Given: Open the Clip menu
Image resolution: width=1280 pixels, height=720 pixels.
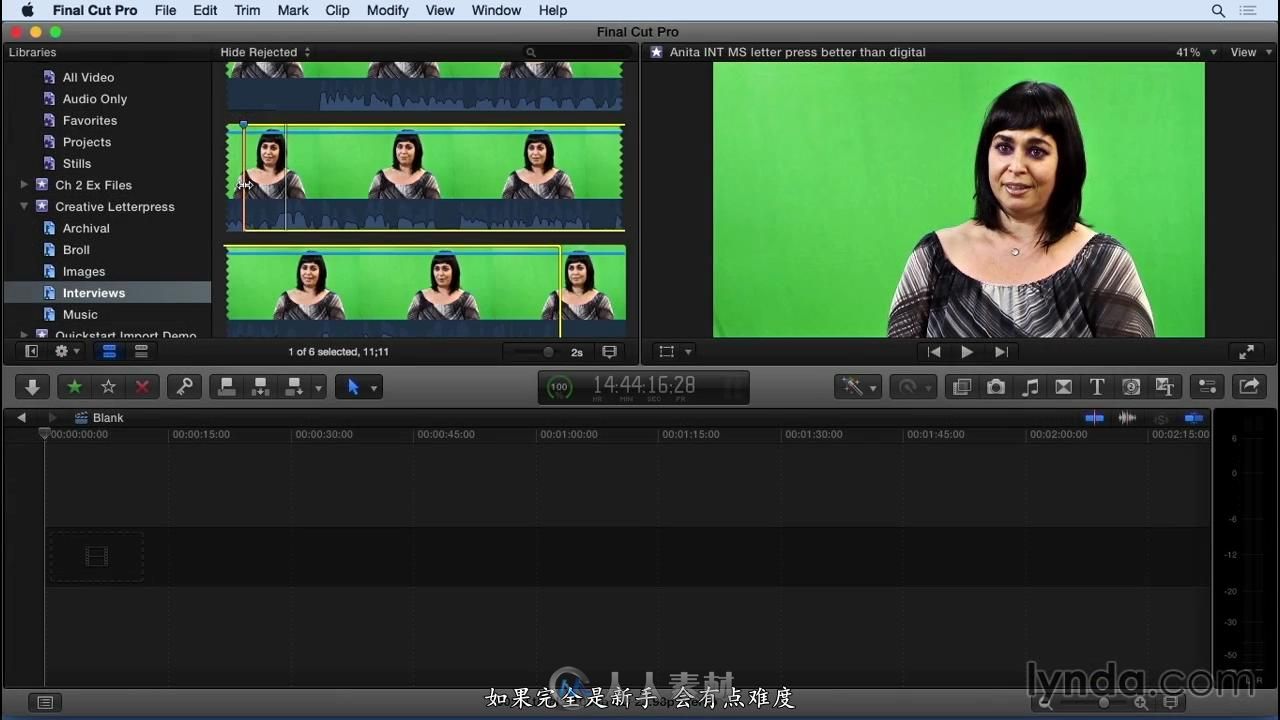Looking at the screenshot, I should coord(338,10).
